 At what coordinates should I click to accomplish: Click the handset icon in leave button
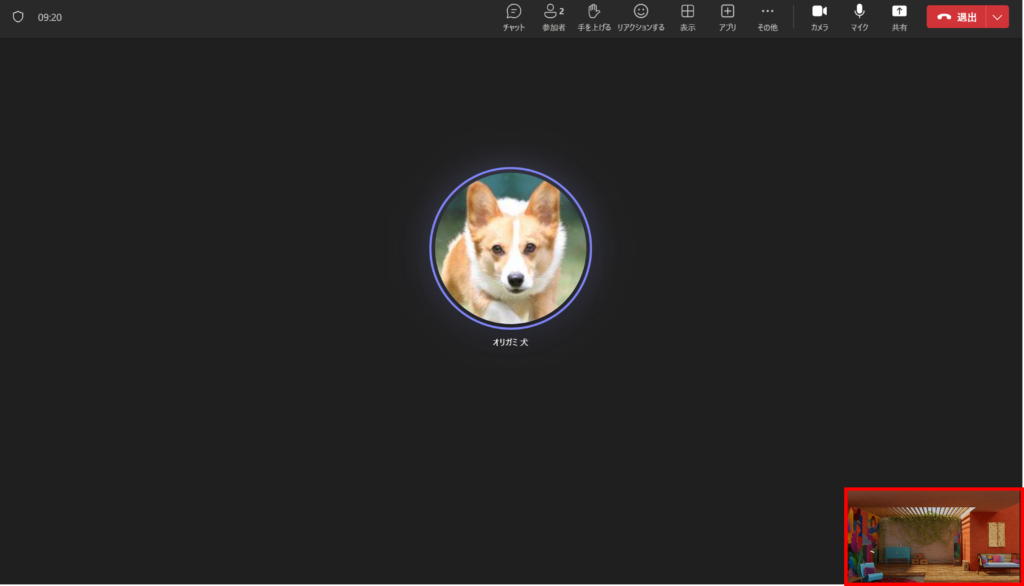[944, 17]
